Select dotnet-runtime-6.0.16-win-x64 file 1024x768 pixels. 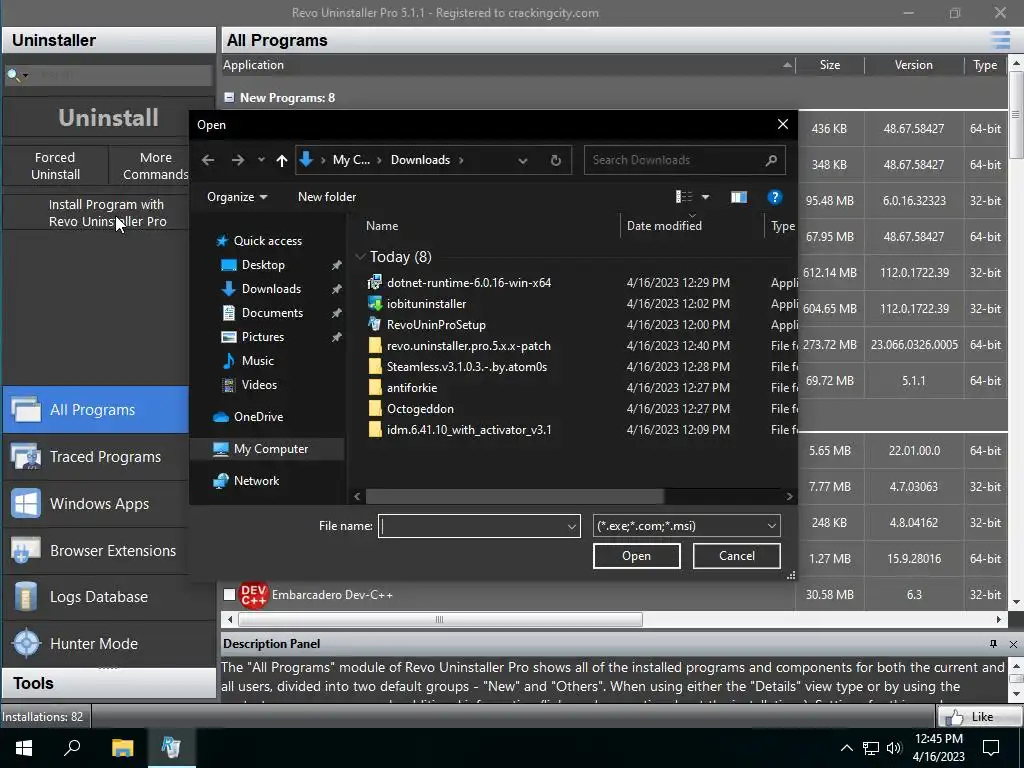pyautogui.click(x=469, y=283)
